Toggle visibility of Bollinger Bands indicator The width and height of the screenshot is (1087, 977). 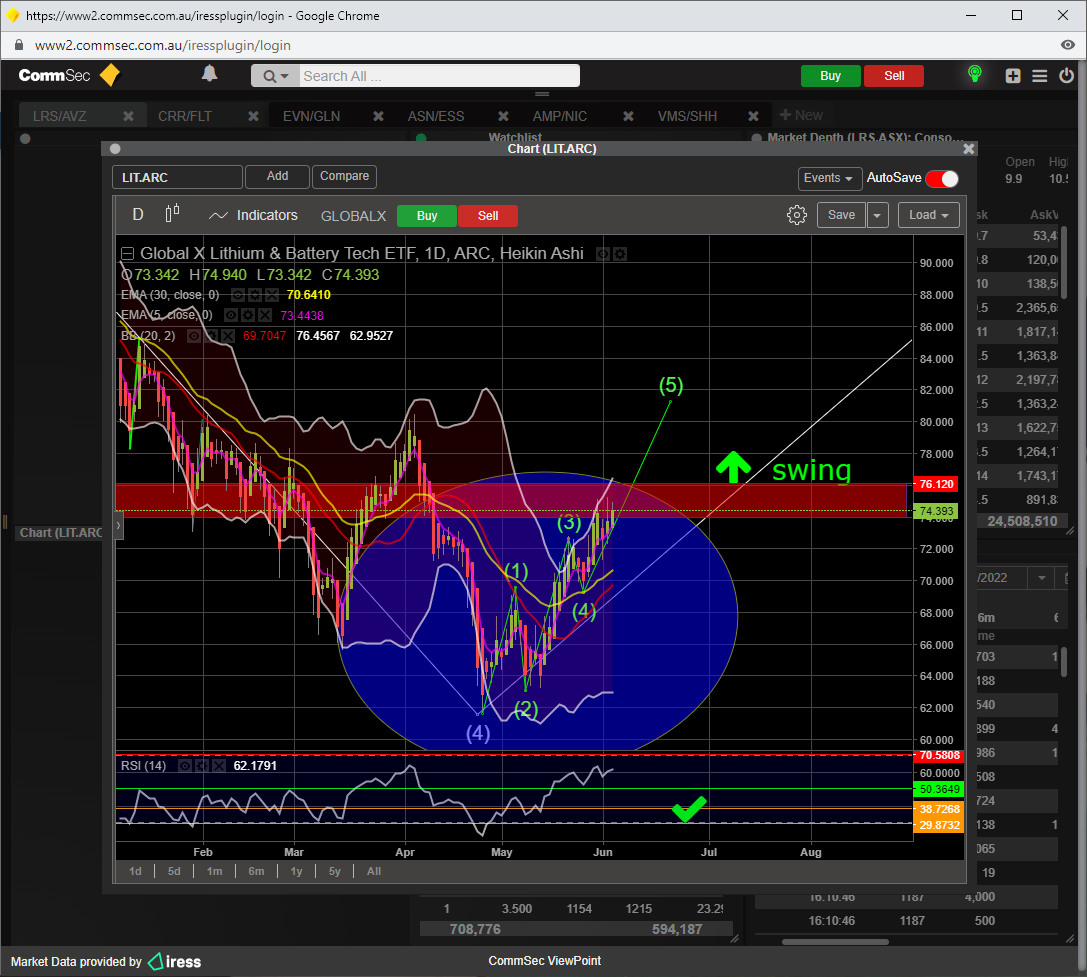click(x=194, y=336)
